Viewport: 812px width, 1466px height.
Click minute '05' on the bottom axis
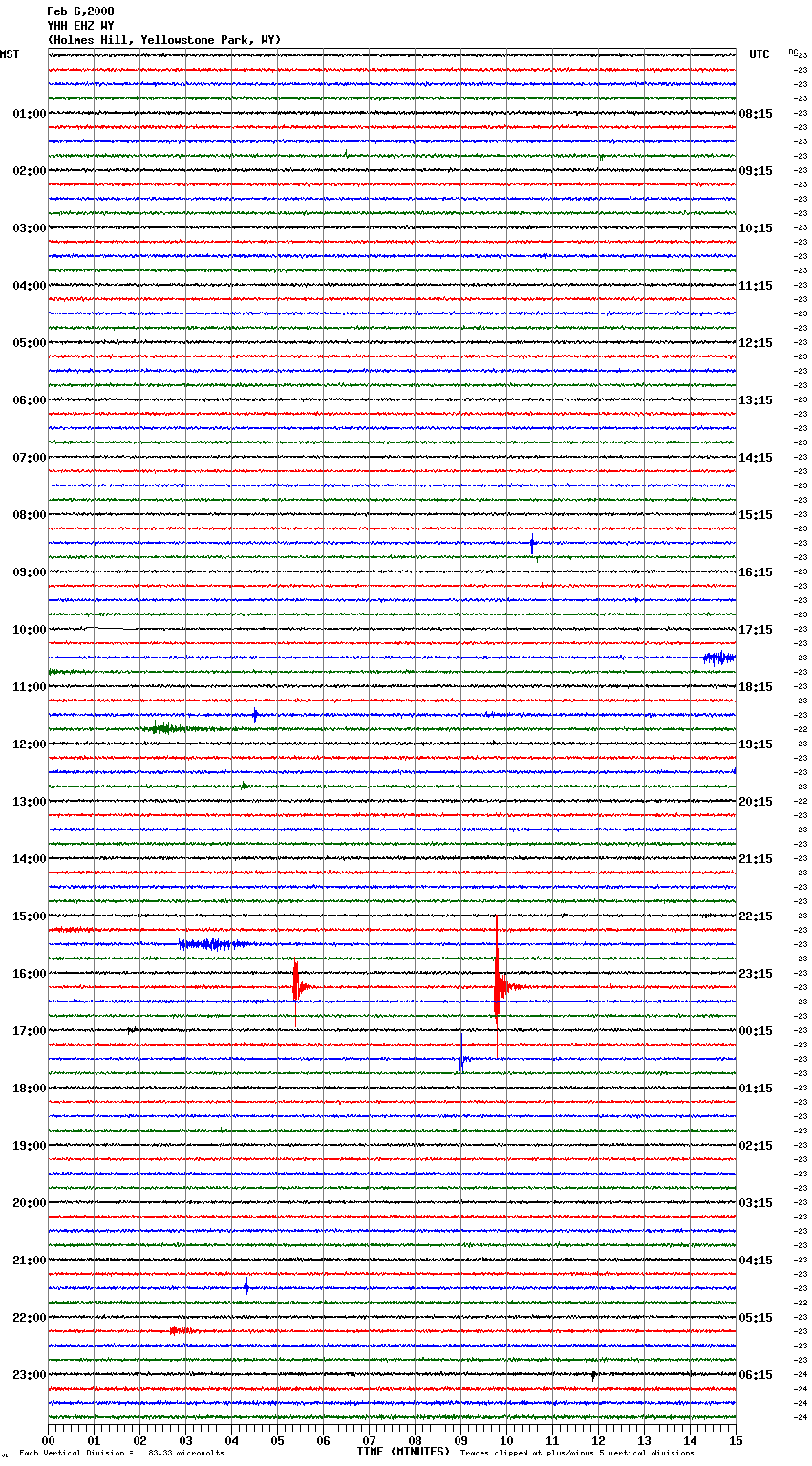(x=277, y=1440)
